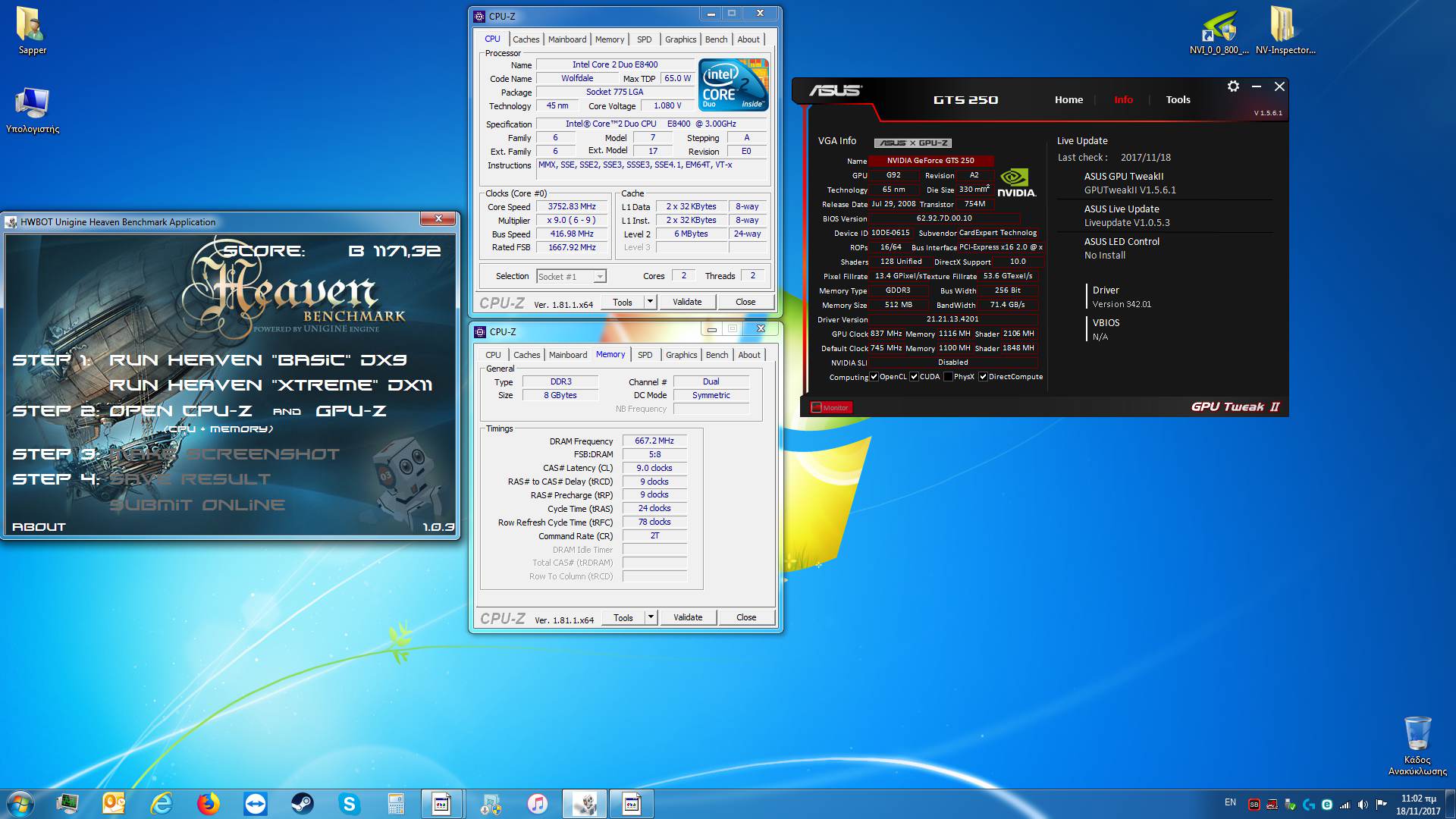Viewport: 1456px width, 819px height.
Task: Open the NV-Inspector folder icon
Action: point(1285,31)
